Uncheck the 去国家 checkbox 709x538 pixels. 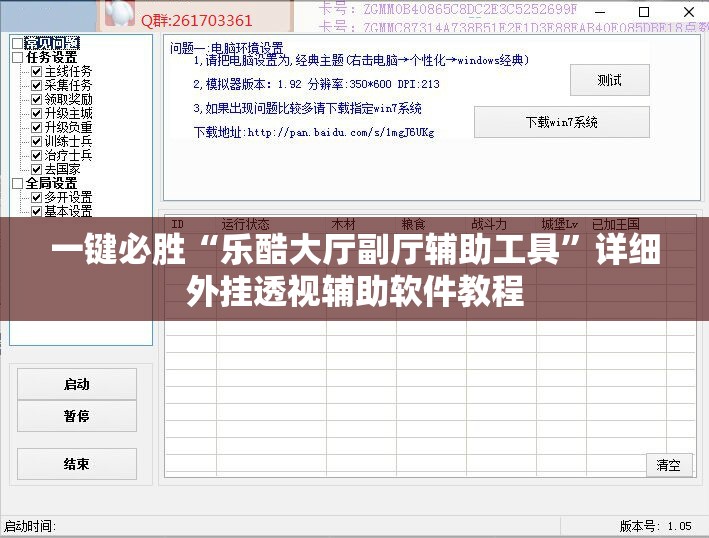coord(37,170)
